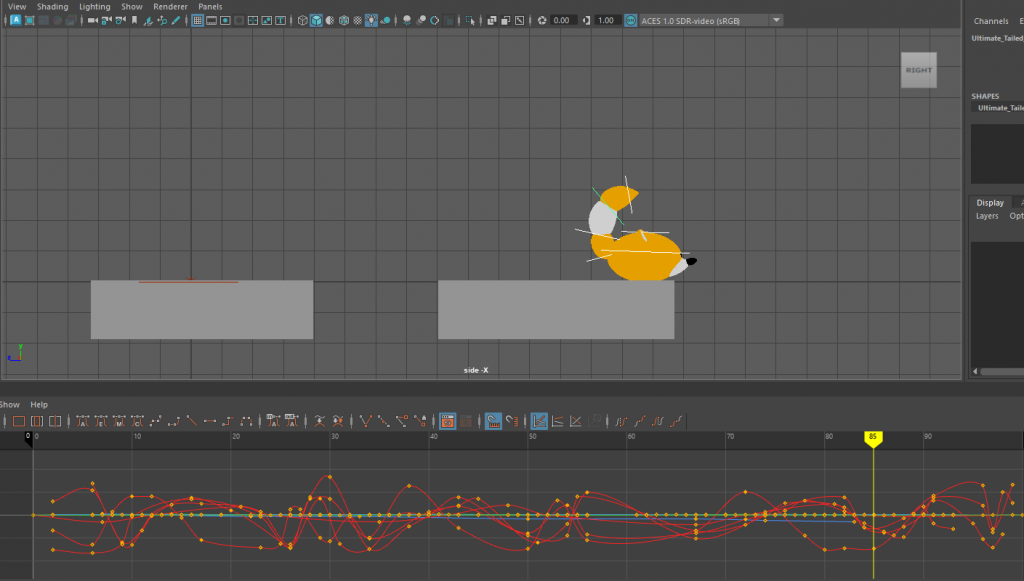Click the Image Plane icon
This screenshot has height=581, width=1024.
pyautogui.click(x=148, y=20)
